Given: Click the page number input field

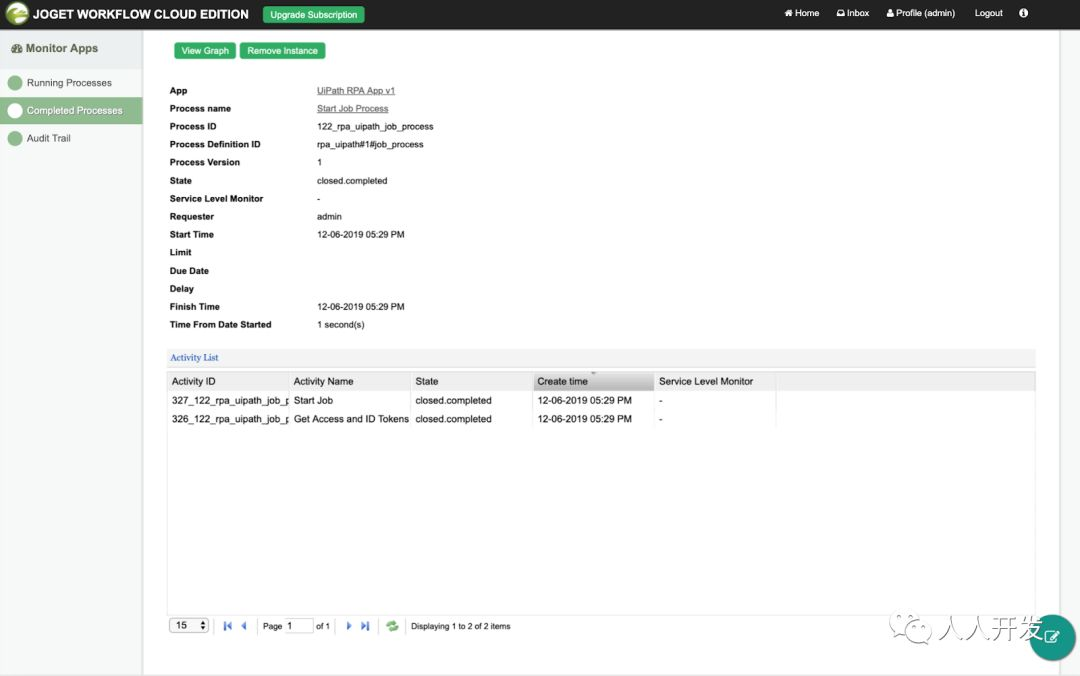Looking at the screenshot, I should [299, 626].
